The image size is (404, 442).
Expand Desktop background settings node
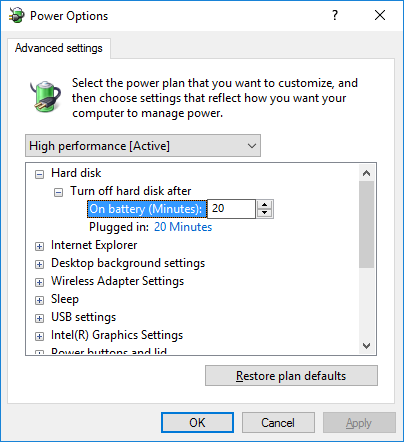point(39,264)
